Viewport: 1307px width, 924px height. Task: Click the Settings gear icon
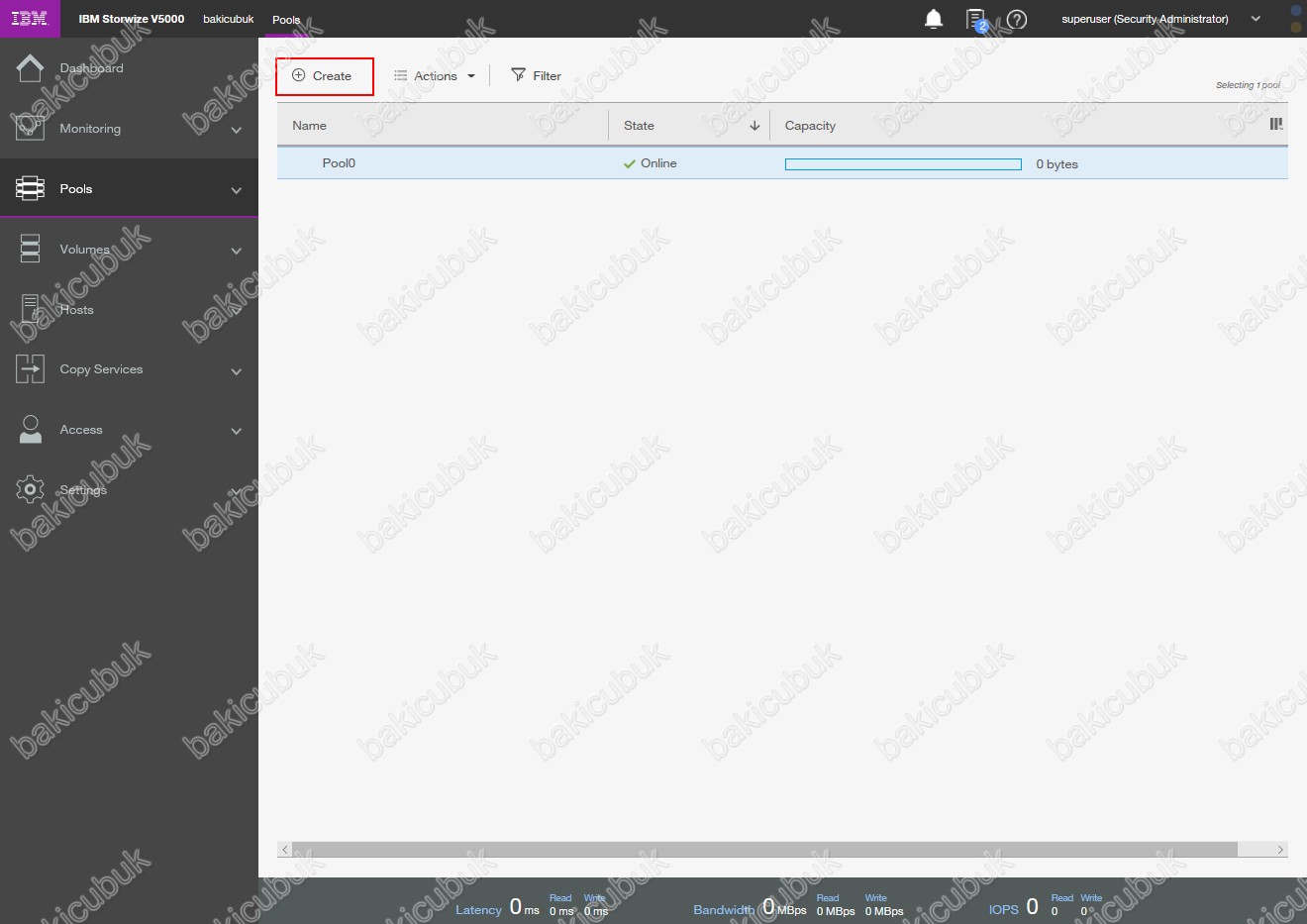pos(30,489)
